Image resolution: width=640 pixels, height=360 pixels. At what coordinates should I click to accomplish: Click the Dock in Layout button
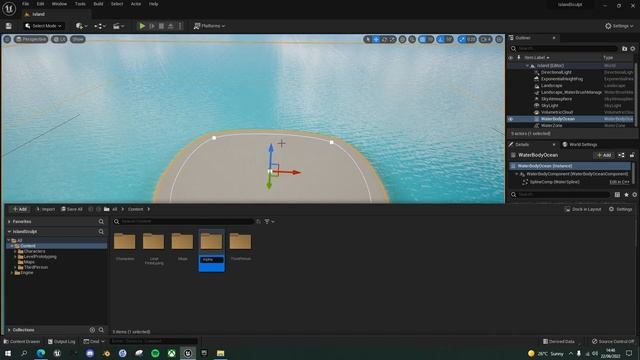pos(583,209)
